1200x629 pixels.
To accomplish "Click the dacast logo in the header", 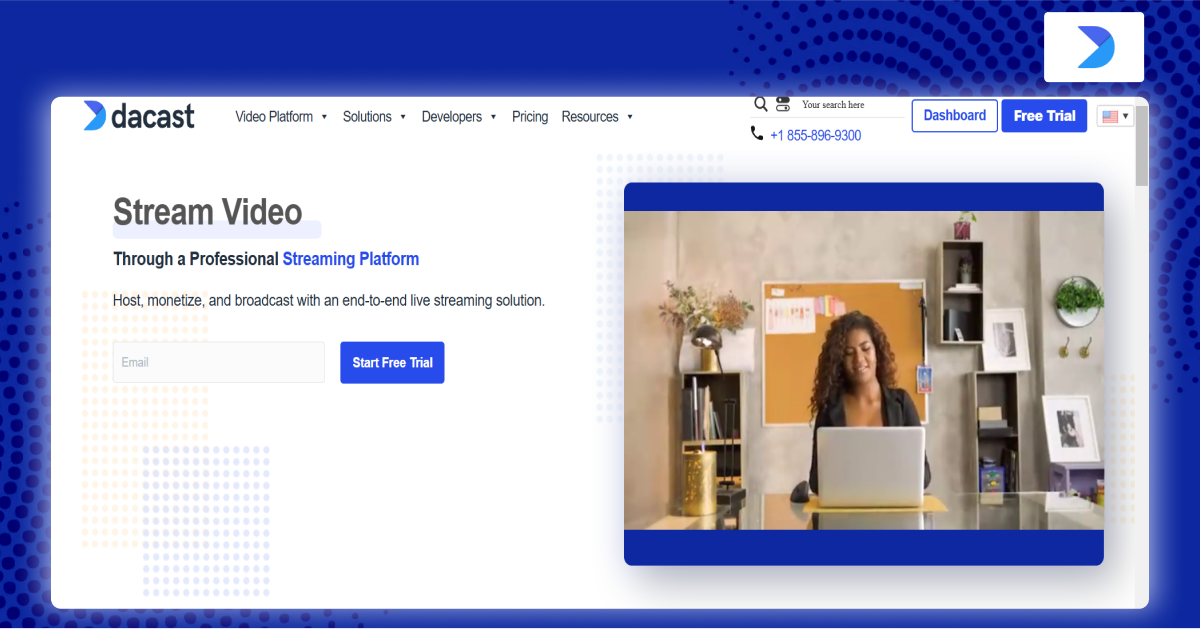I will 139,116.
